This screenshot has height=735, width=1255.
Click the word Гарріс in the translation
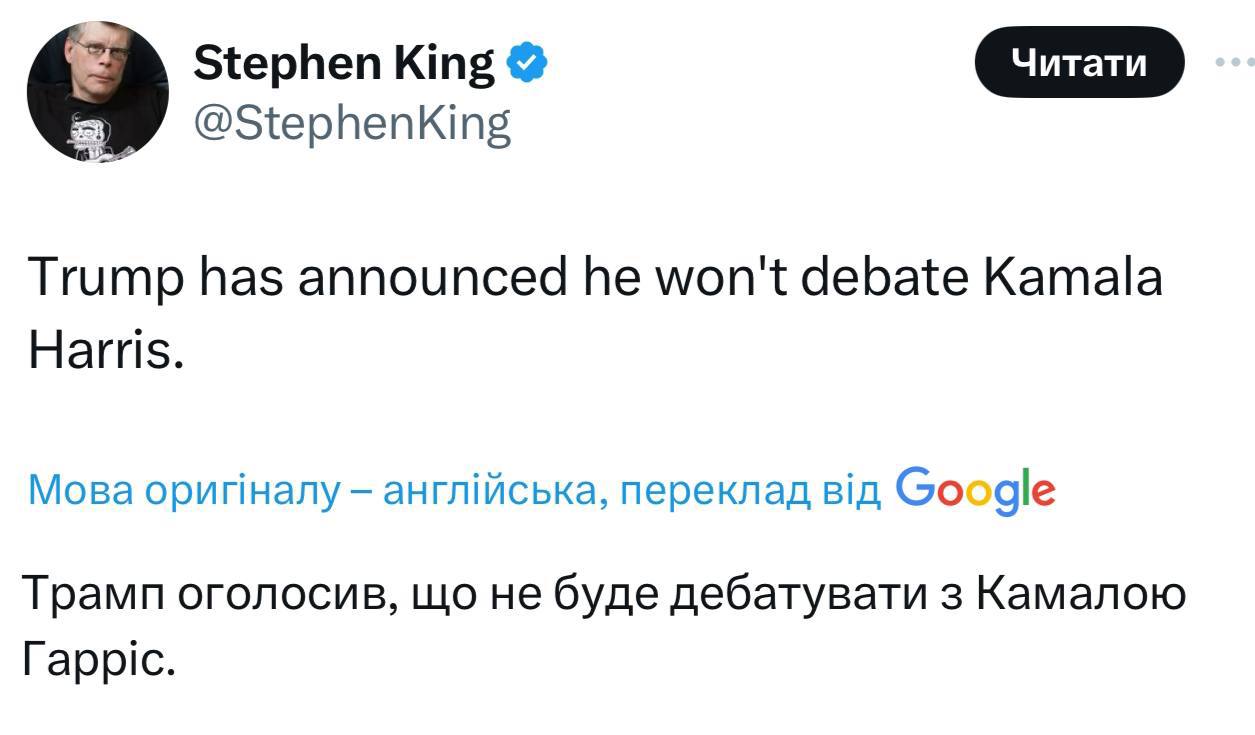(97, 659)
